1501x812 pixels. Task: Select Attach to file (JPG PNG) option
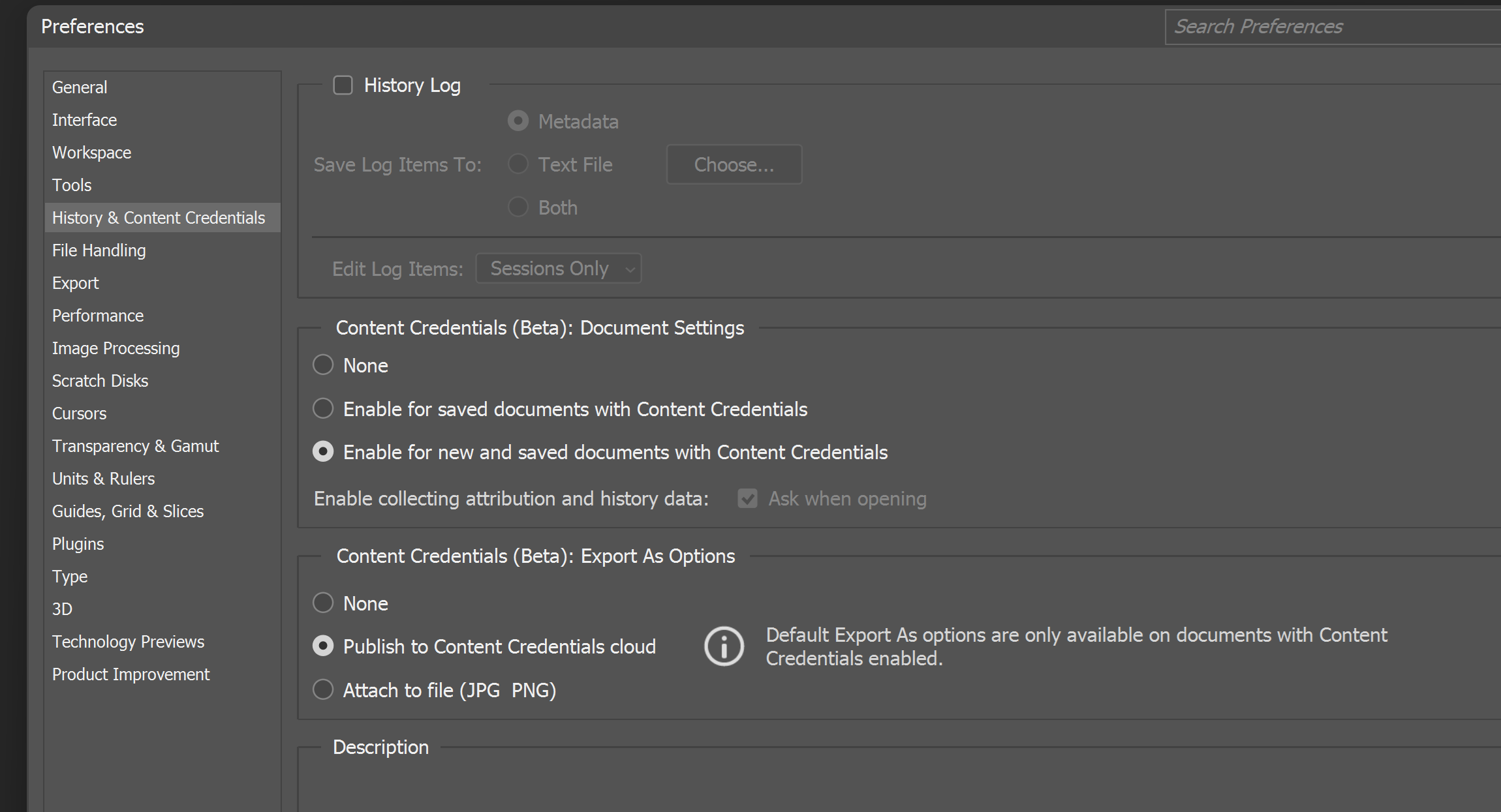pos(323,689)
